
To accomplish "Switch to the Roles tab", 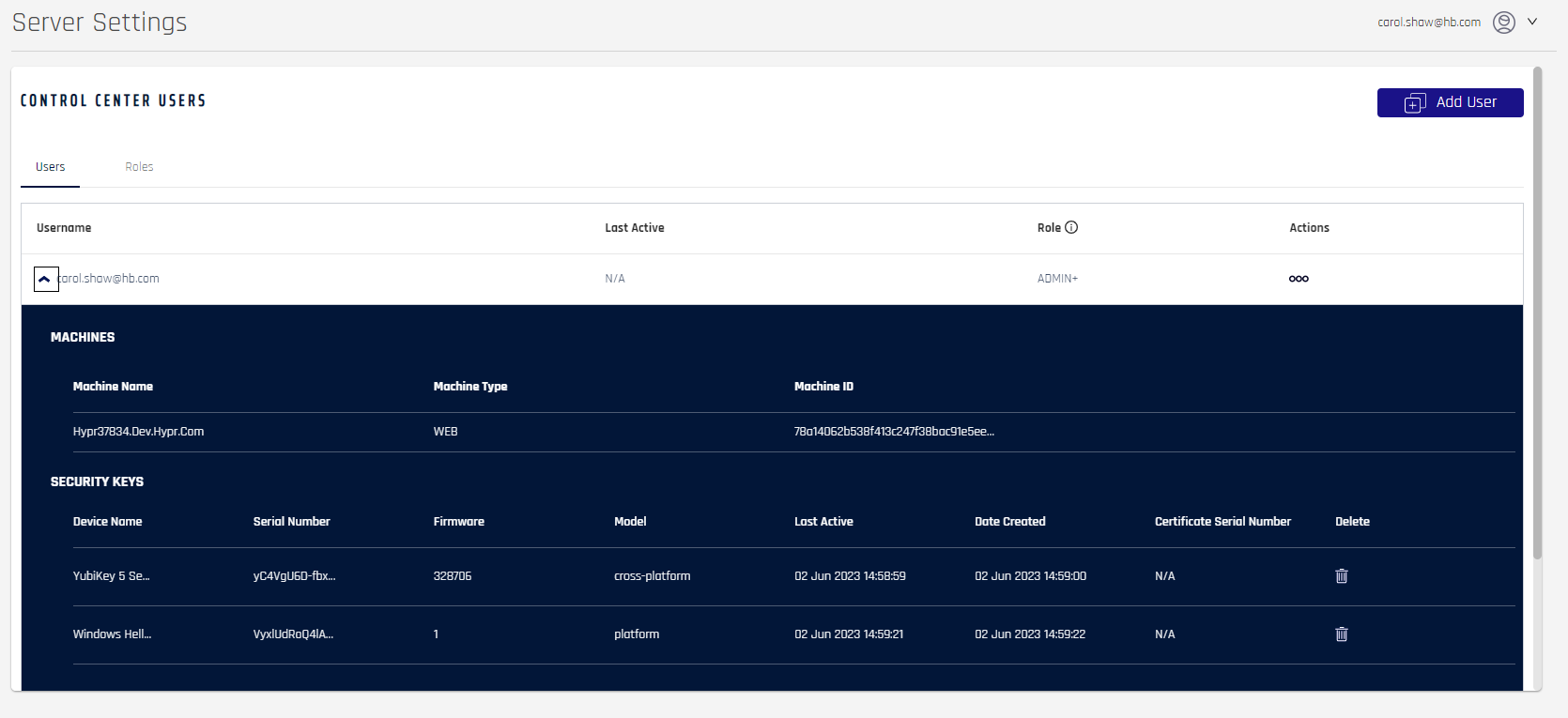I will (x=139, y=167).
